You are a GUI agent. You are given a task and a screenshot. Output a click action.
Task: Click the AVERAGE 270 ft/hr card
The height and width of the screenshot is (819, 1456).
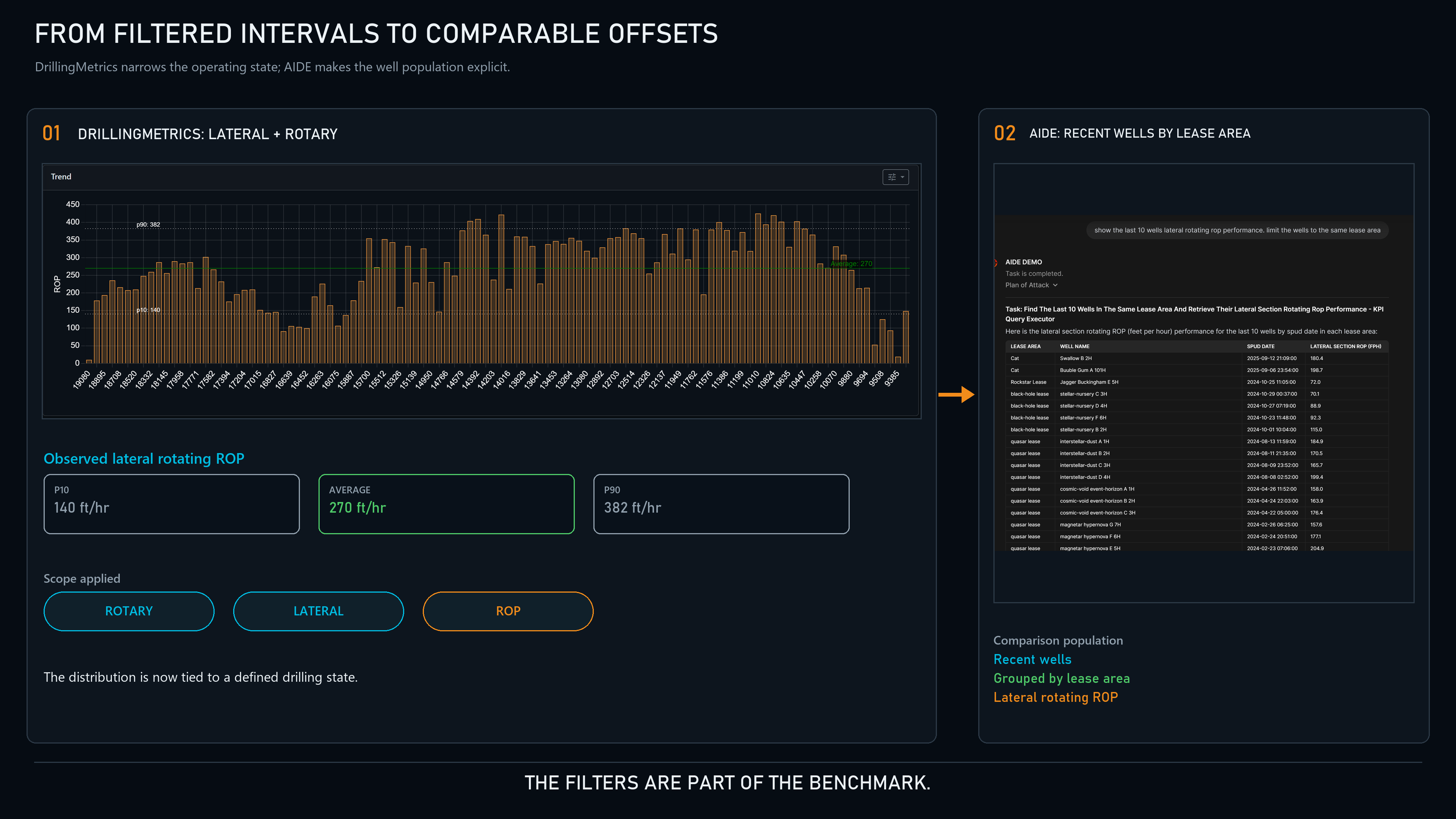tap(447, 504)
